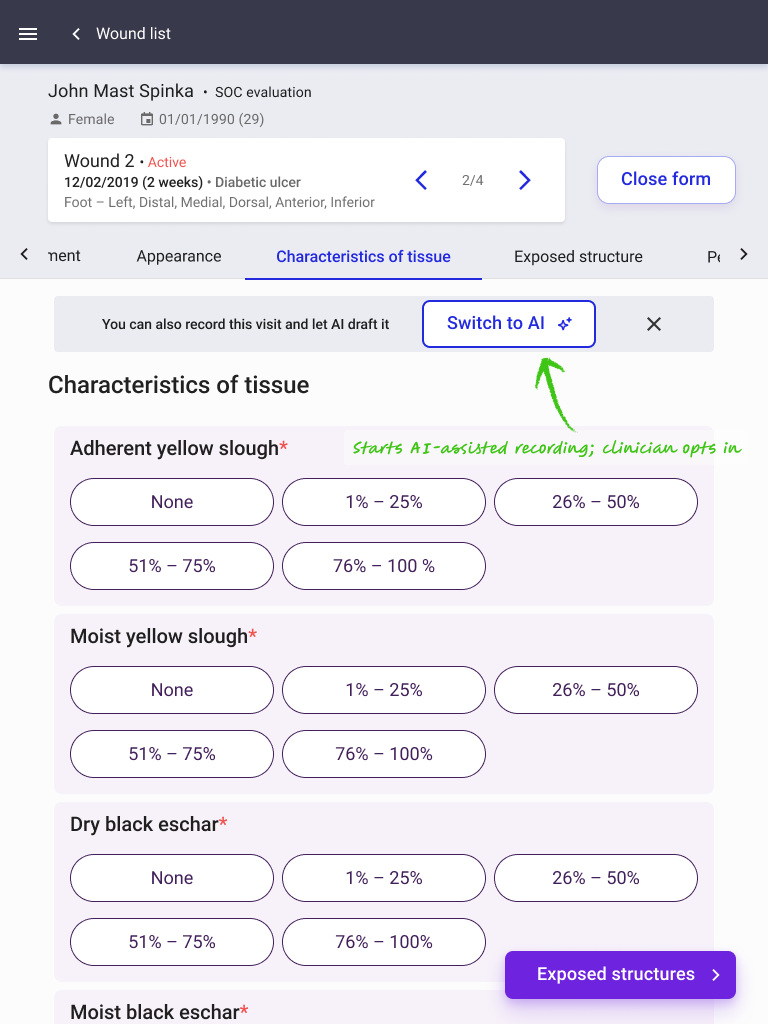This screenshot has height=1024, width=768.
Task: Select the Characteristics of tissue tab
Action: [x=363, y=256]
